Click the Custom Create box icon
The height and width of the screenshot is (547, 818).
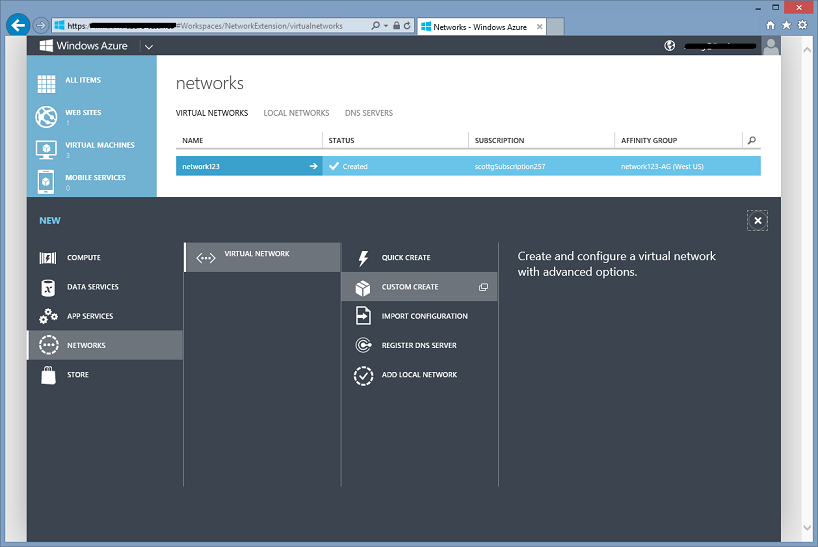coord(363,287)
